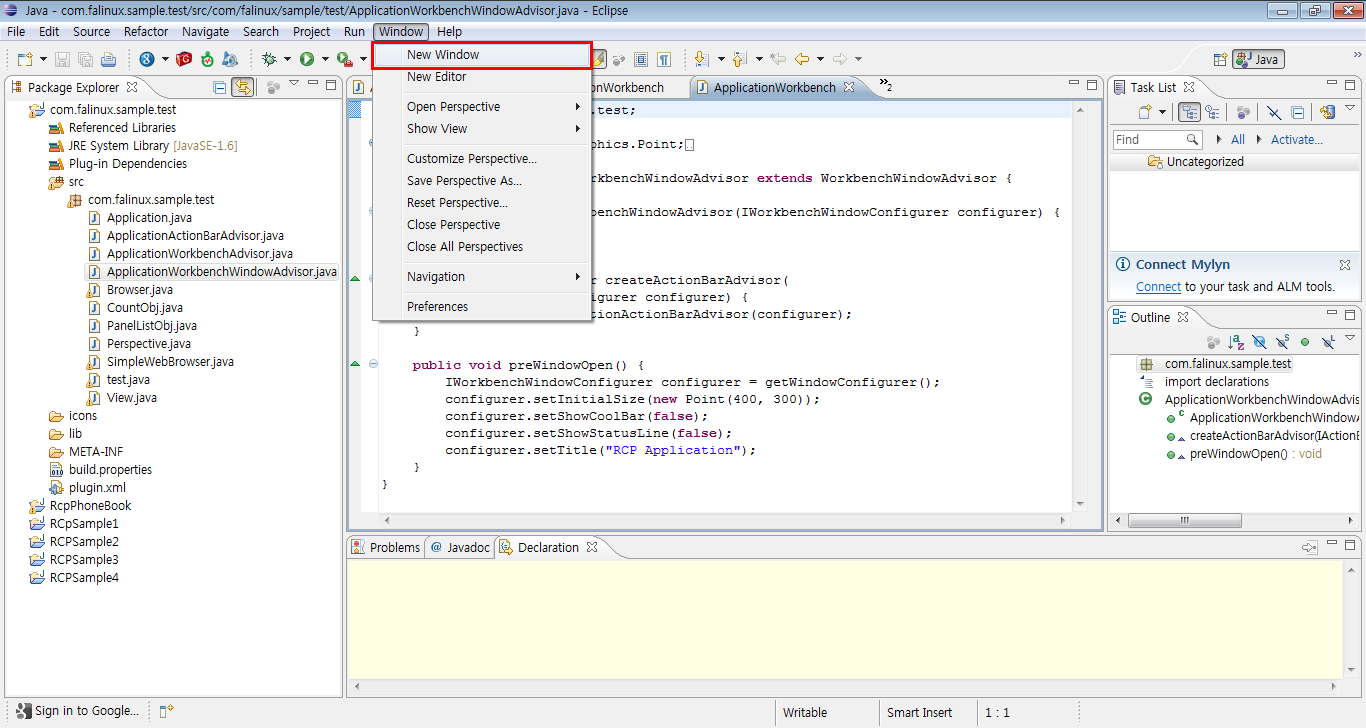1366x728 pixels.
Task: Click the Next Annotation arrow icon
Action: 701,59
